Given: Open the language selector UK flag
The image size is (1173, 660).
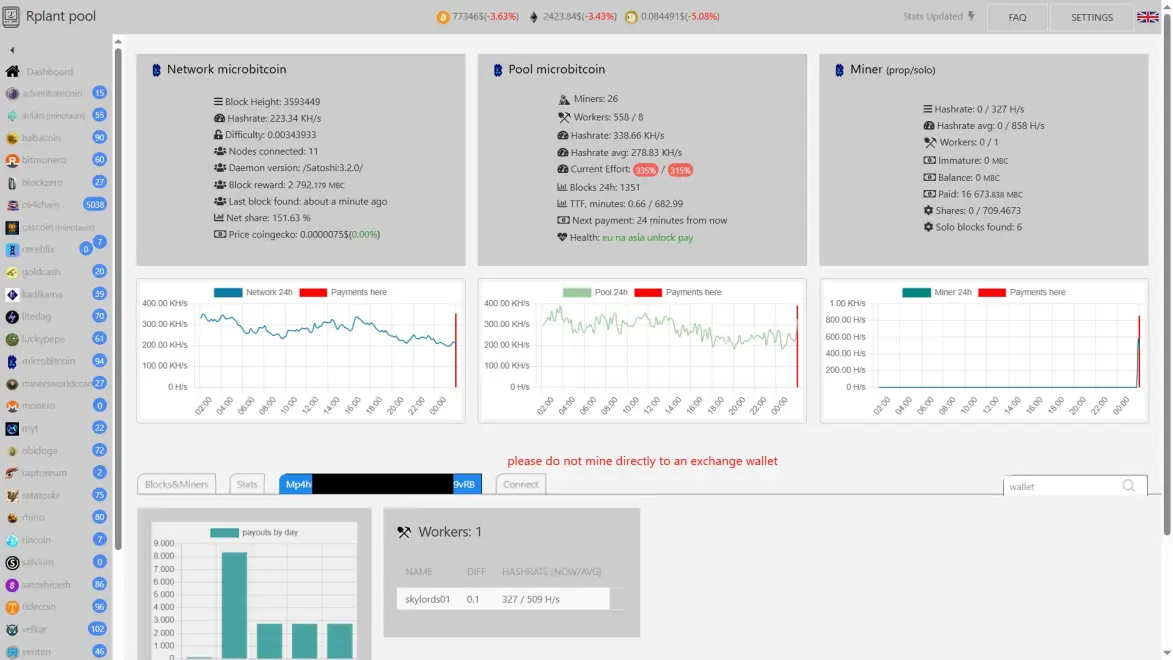Looking at the screenshot, I should point(1147,16).
